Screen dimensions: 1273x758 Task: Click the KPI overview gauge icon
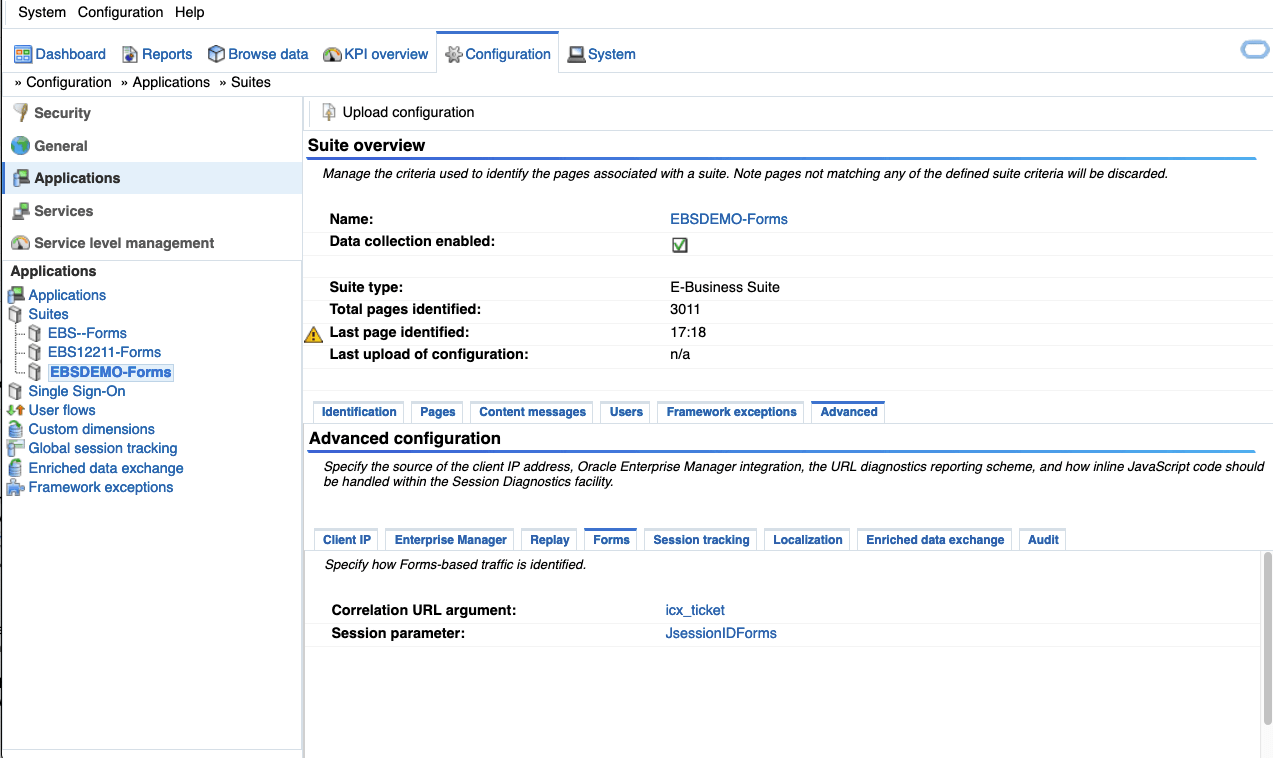click(x=332, y=54)
